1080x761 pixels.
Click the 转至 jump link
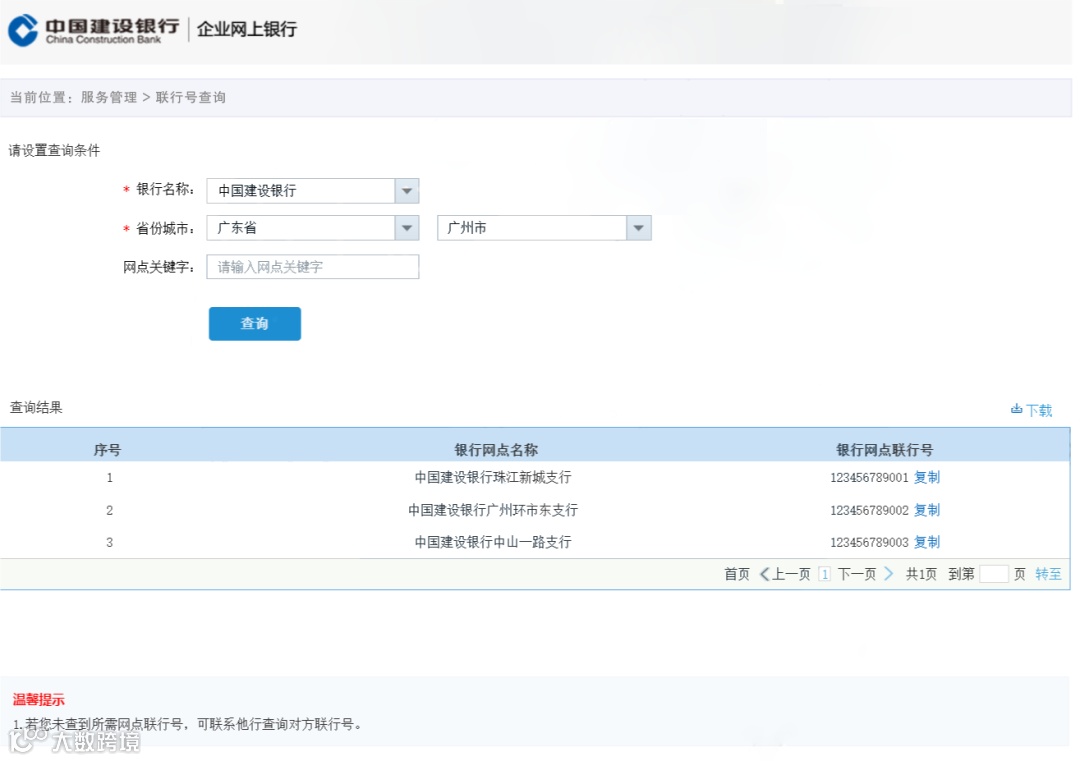pos(1048,574)
